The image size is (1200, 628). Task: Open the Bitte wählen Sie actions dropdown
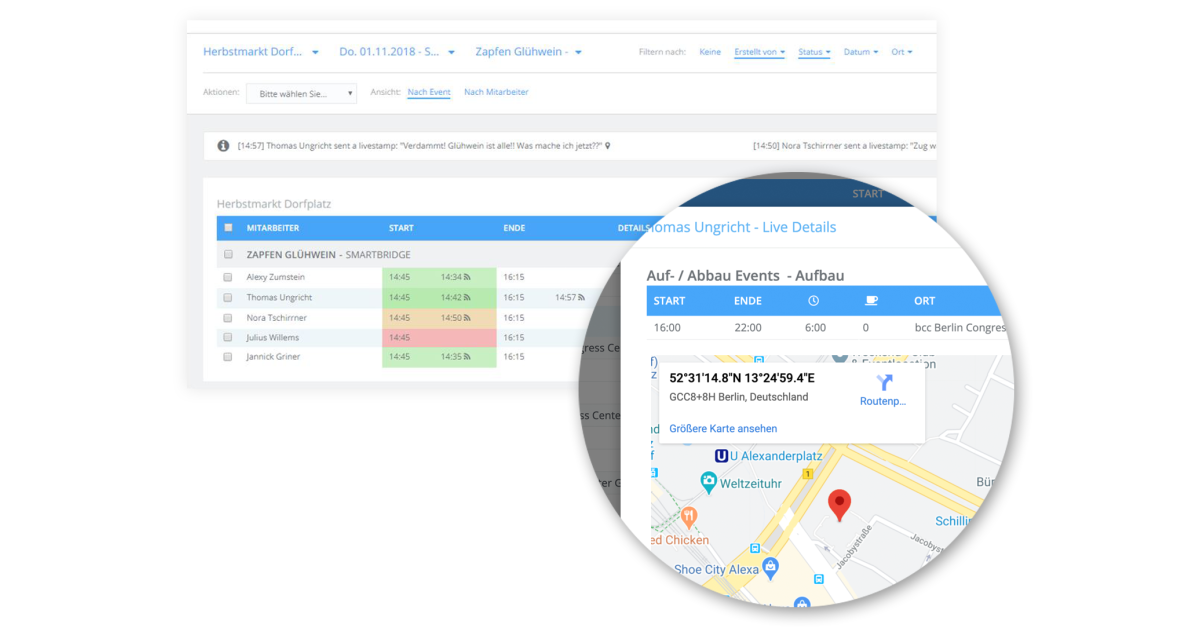[302, 93]
